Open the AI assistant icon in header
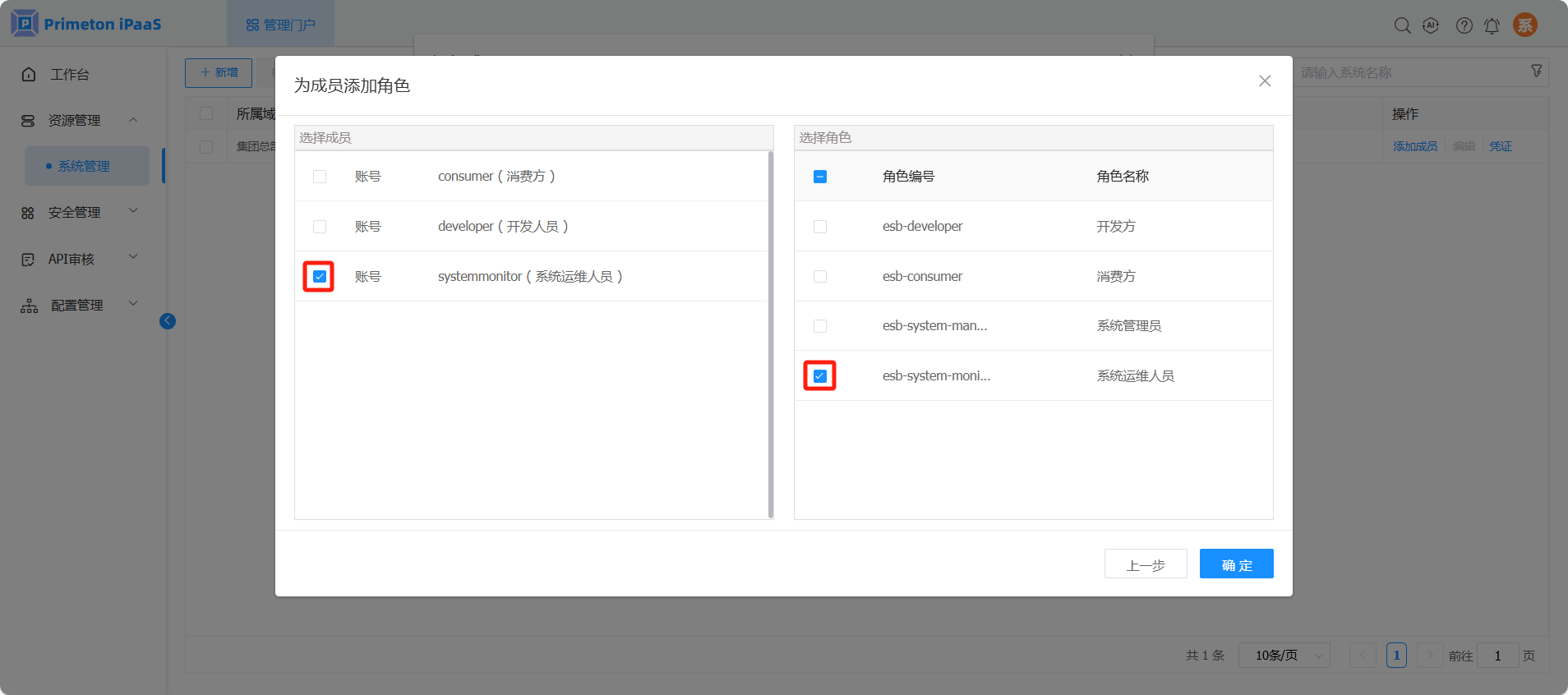Image resolution: width=1568 pixels, height=695 pixels. pyautogui.click(x=1431, y=25)
